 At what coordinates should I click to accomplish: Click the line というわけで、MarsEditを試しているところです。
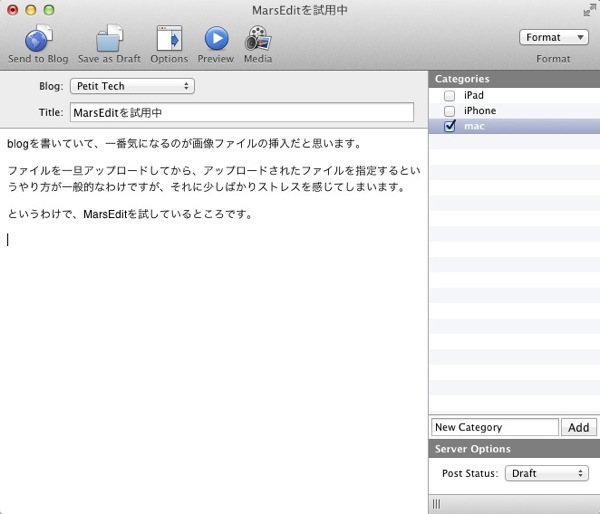130,214
